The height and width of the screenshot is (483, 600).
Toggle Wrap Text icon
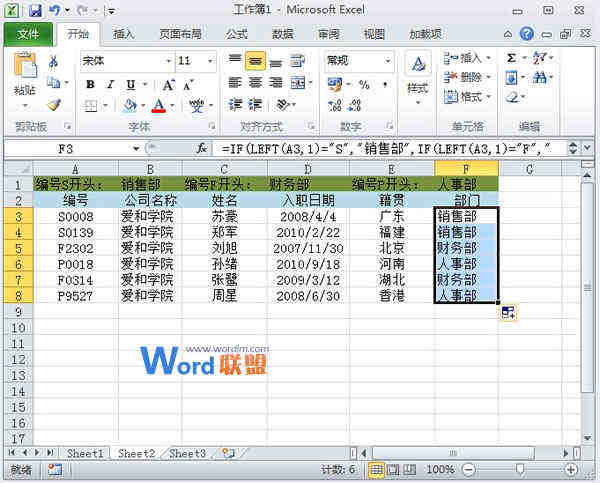297,61
